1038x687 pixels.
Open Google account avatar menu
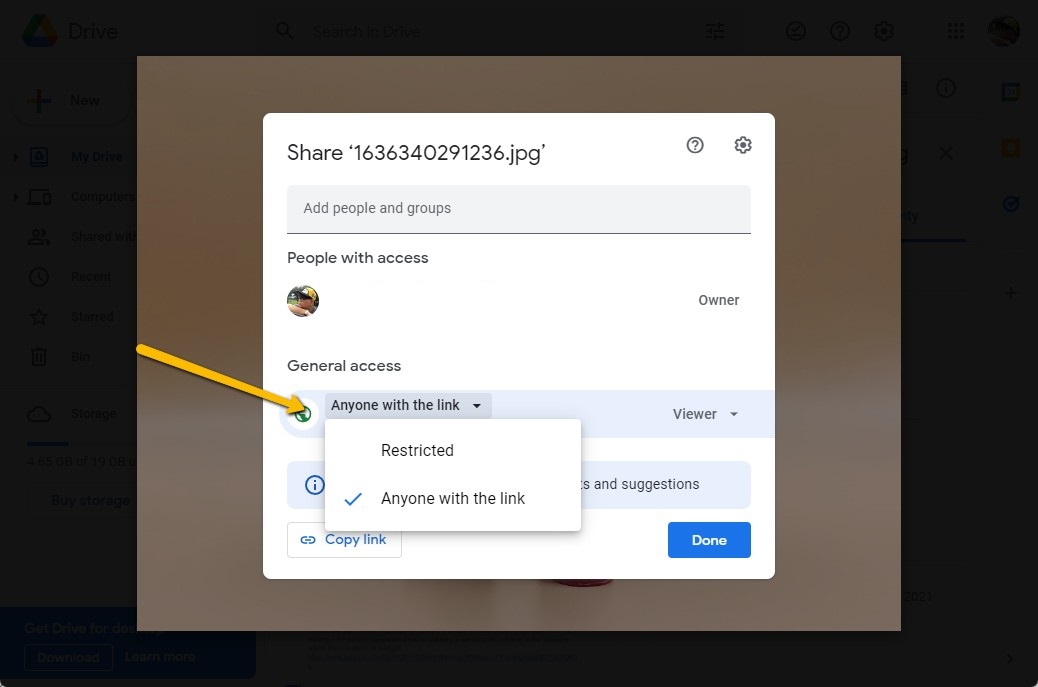pyautogui.click(x=1004, y=30)
